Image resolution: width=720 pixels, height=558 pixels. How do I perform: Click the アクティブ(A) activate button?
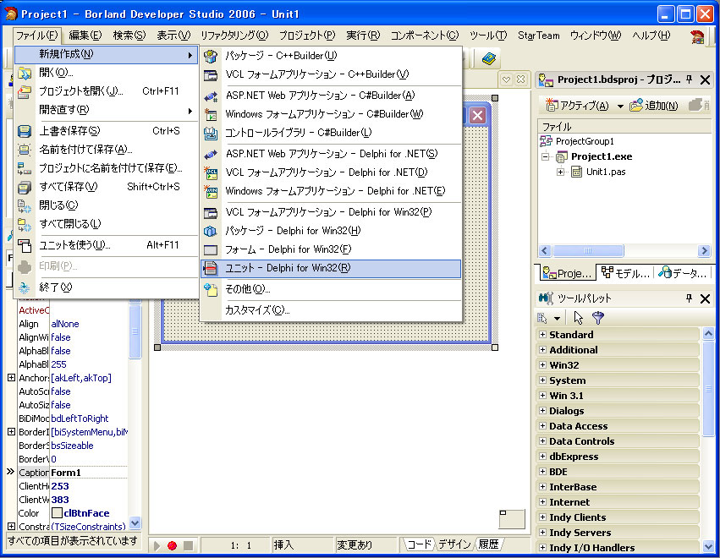577,106
